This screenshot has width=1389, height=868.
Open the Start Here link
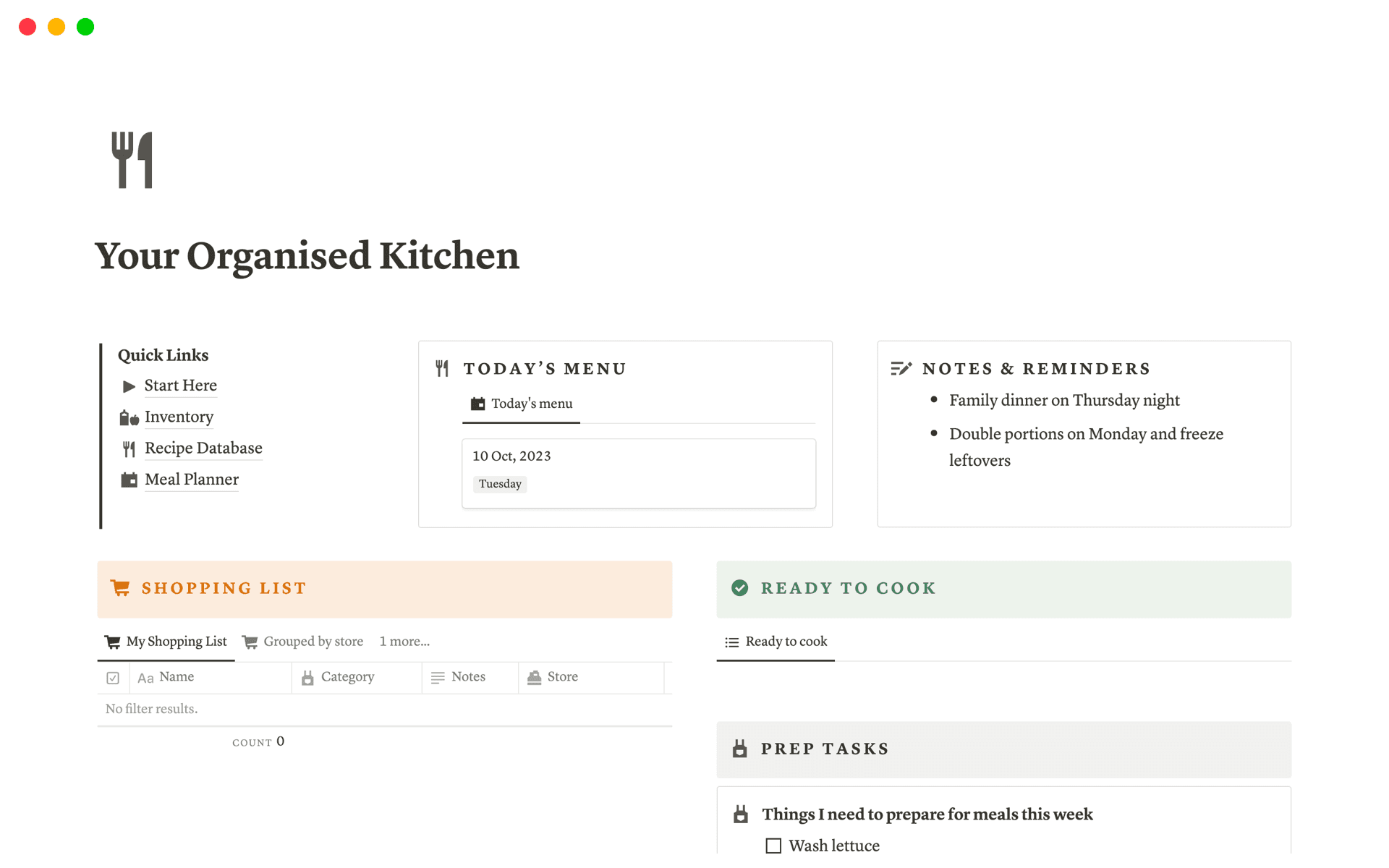(181, 386)
